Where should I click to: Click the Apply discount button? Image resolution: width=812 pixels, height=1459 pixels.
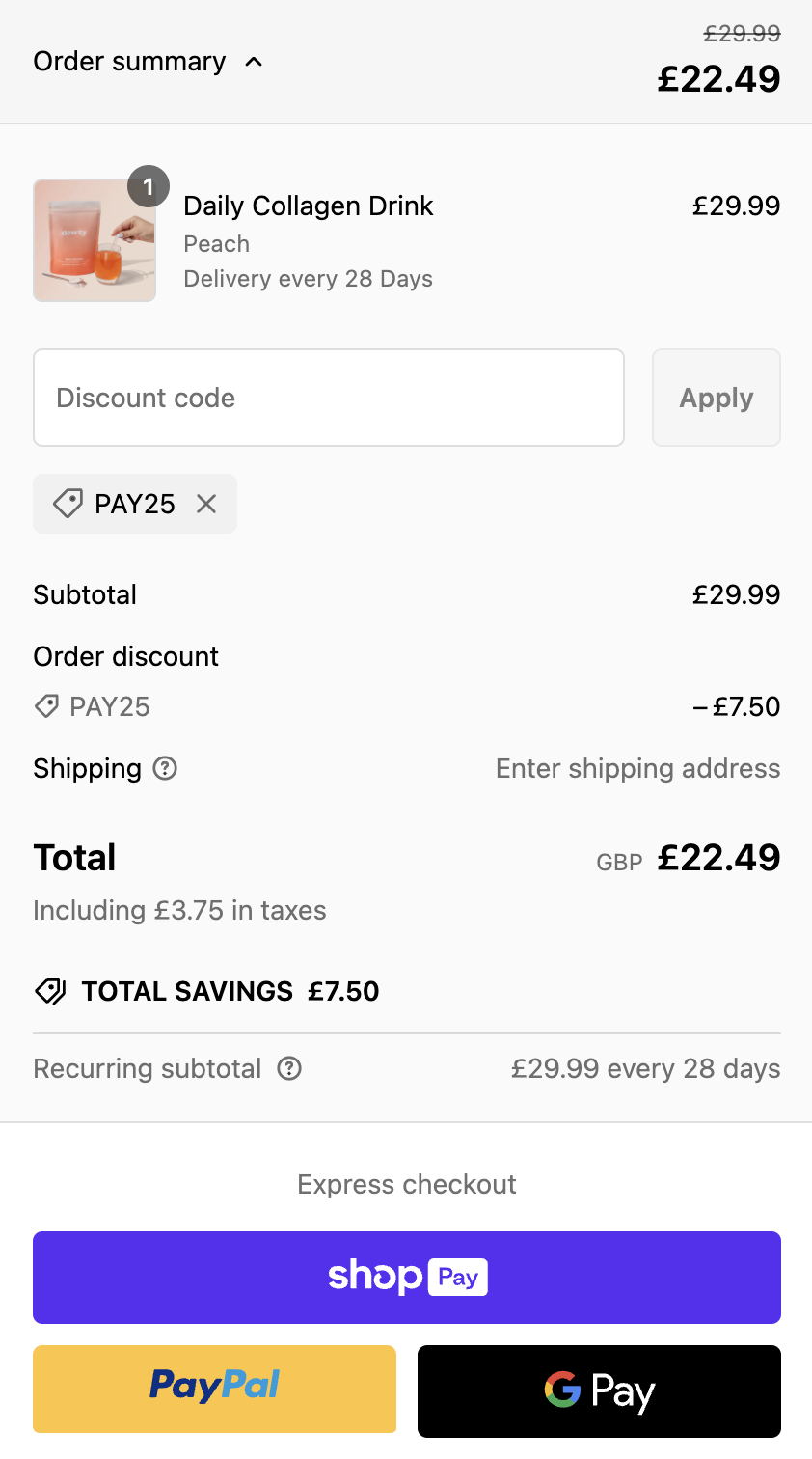[x=717, y=398]
